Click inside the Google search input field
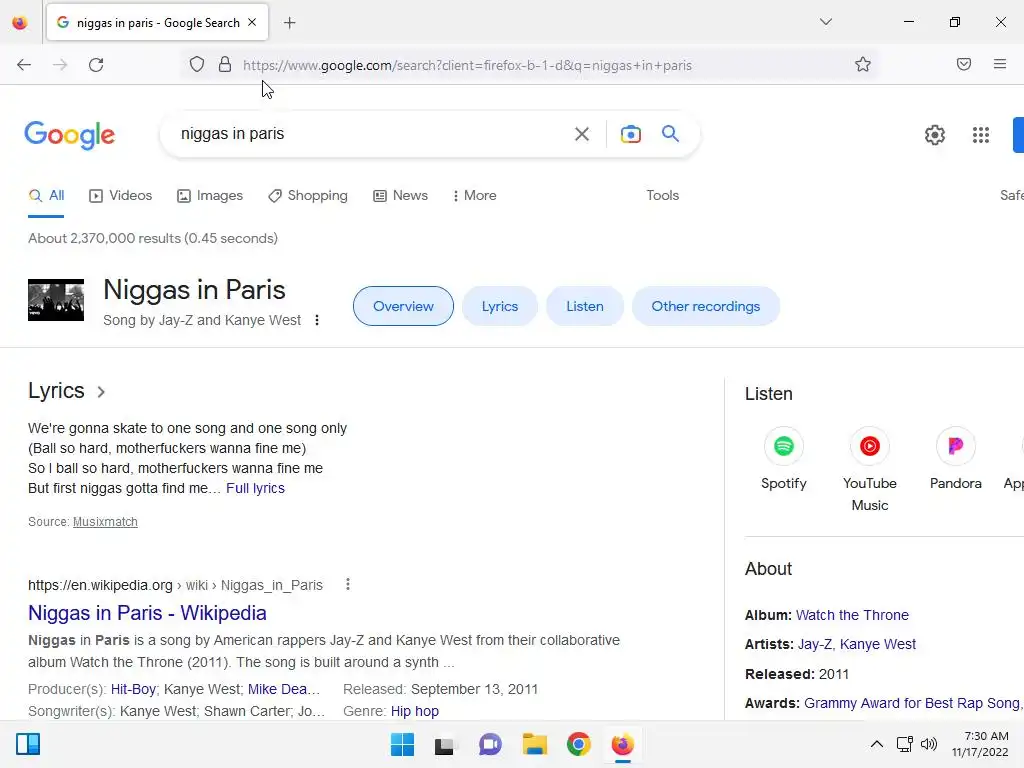Viewport: 1024px width, 768px height. (x=372, y=134)
